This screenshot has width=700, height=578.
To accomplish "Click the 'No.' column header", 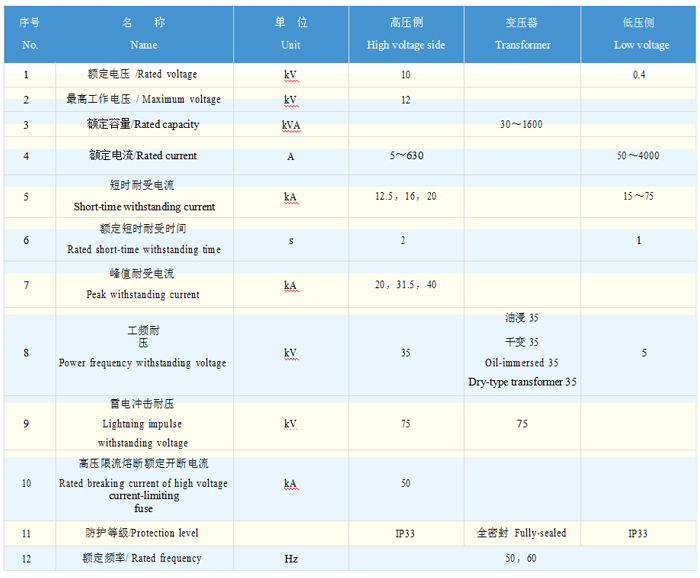I will point(29,34).
